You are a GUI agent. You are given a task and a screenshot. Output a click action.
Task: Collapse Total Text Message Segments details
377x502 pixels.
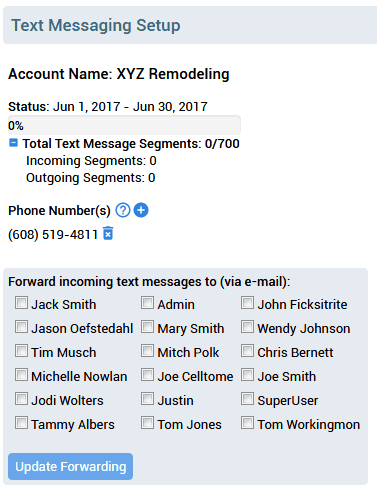click(13, 143)
